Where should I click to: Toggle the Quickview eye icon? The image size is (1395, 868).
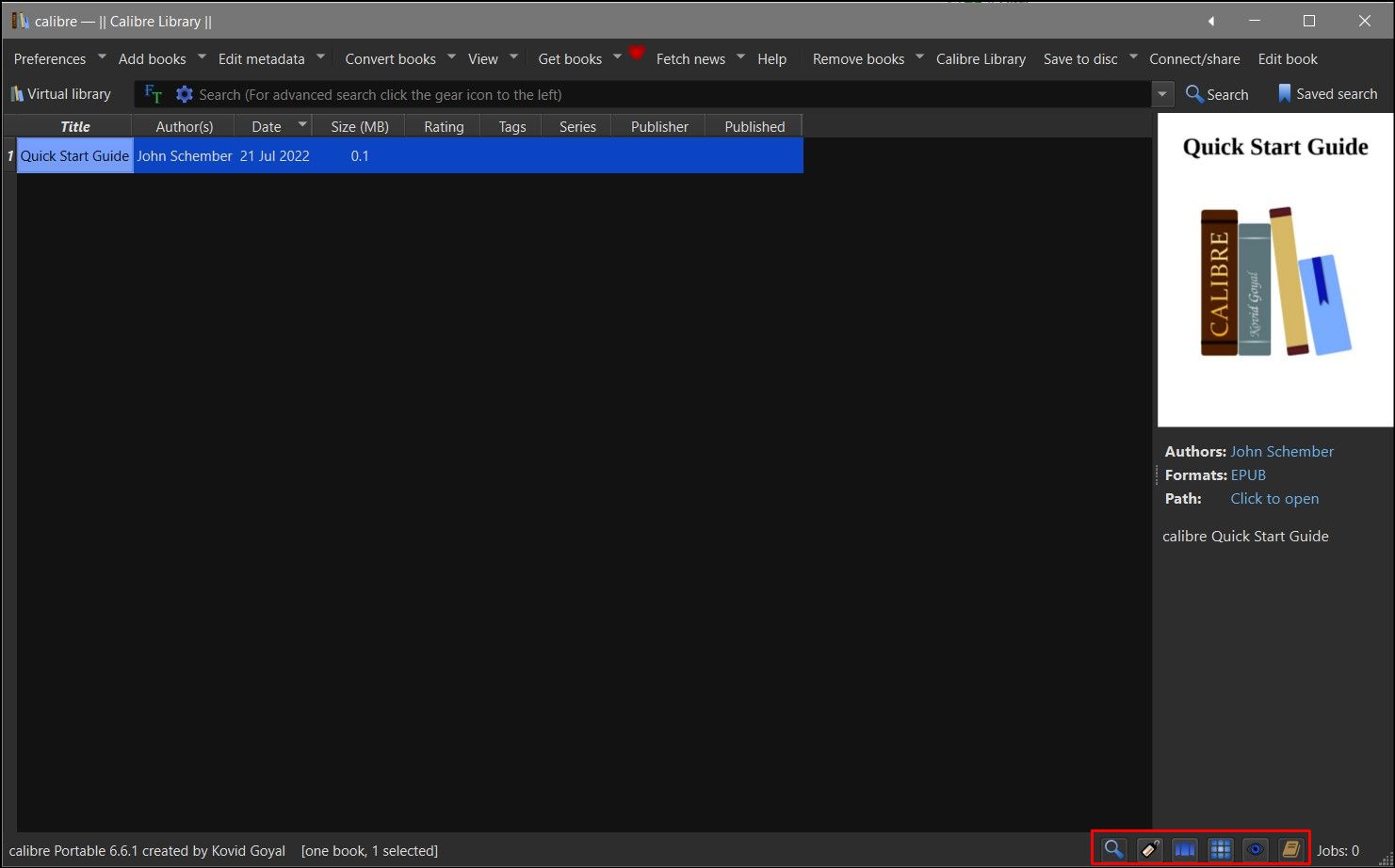(1256, 849)
